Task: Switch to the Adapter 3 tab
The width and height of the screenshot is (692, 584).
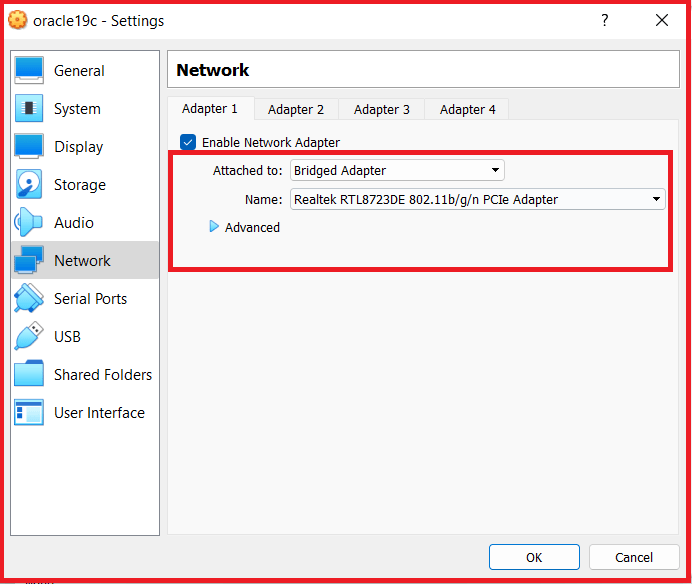Action: coord(382,109)
